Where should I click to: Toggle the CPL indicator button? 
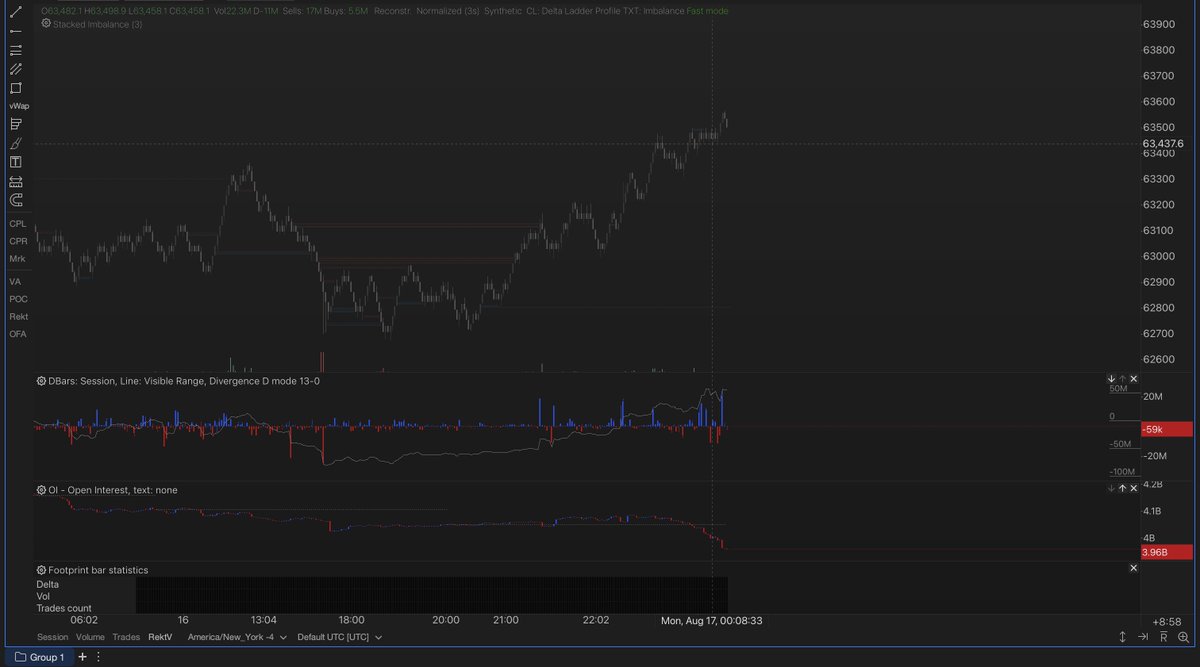coord(18,224)
